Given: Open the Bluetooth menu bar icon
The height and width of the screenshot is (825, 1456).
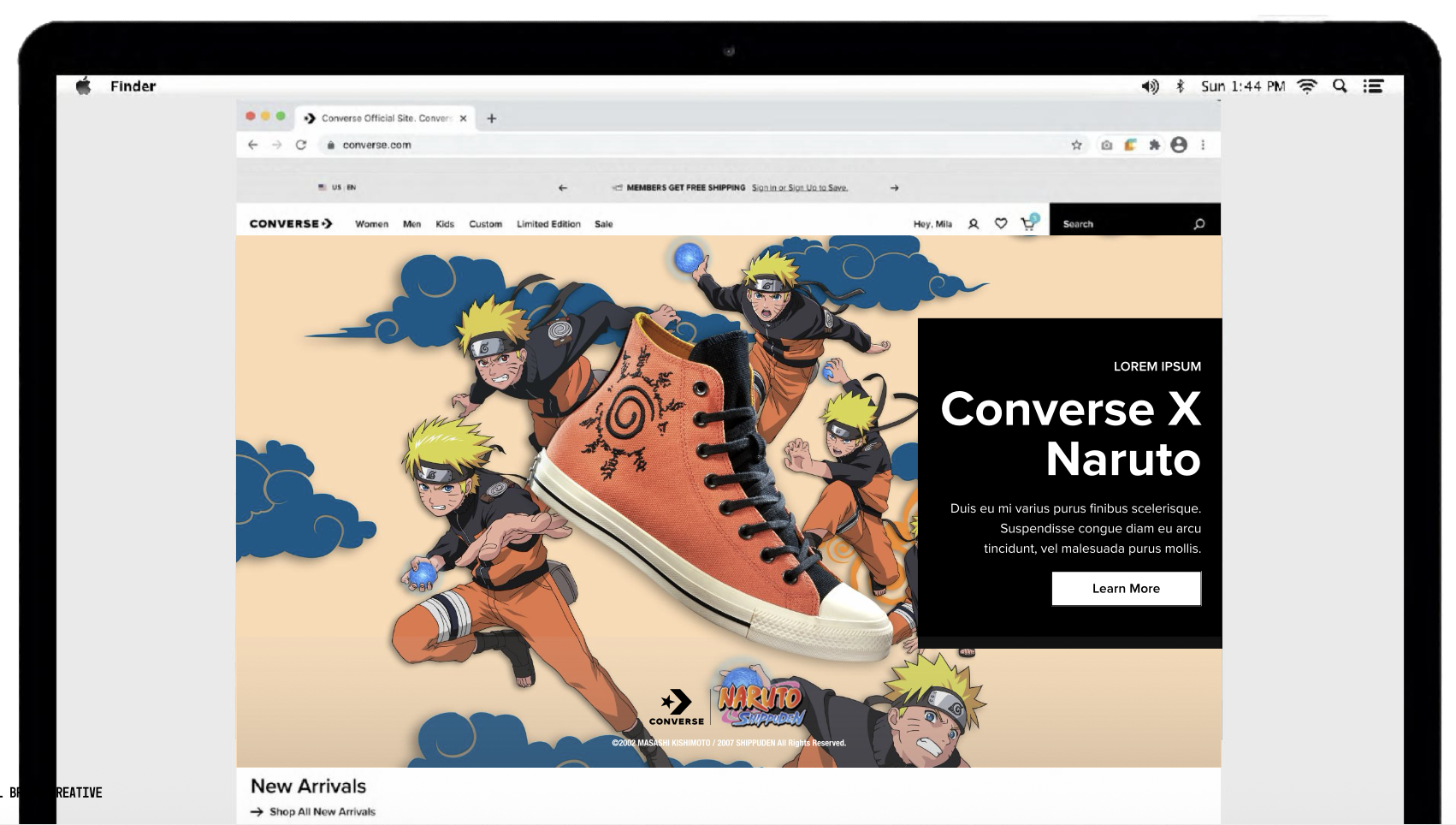Looking at the screenshot, I should click(1180, 86).
